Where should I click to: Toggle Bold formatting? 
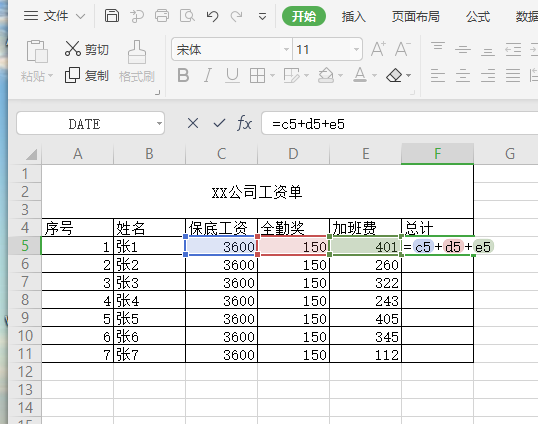click(x=183, y=75)
